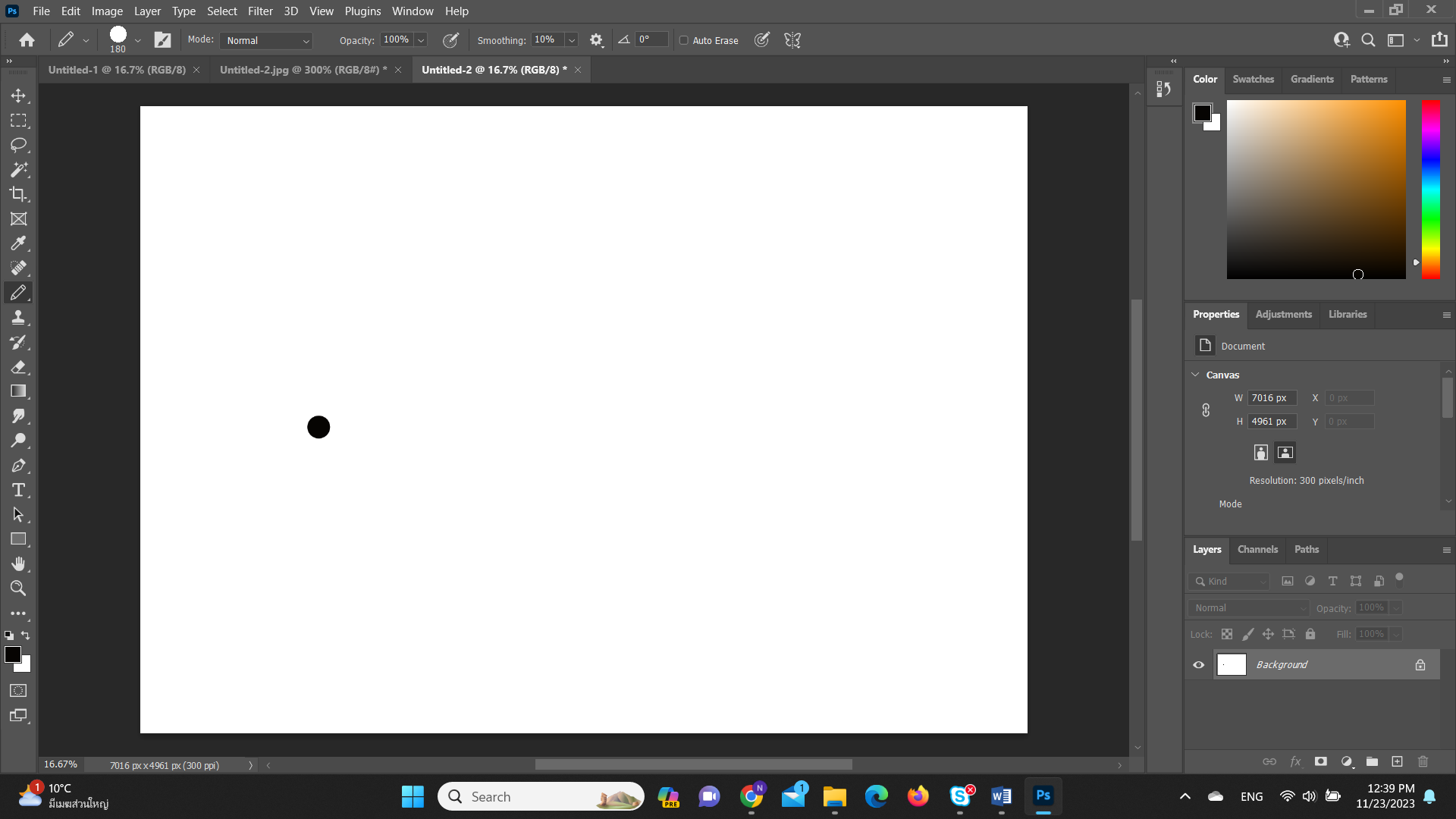1456x819 pixels.
Task: Add a layer mask
Action: (1321, 761)
